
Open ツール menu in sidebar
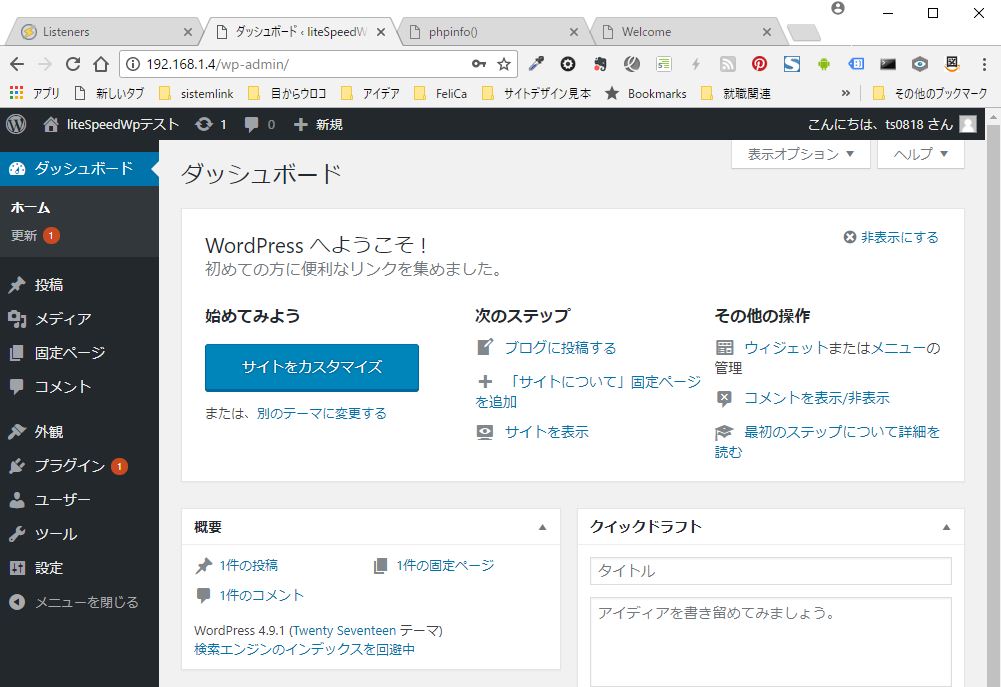click(79, 534)
